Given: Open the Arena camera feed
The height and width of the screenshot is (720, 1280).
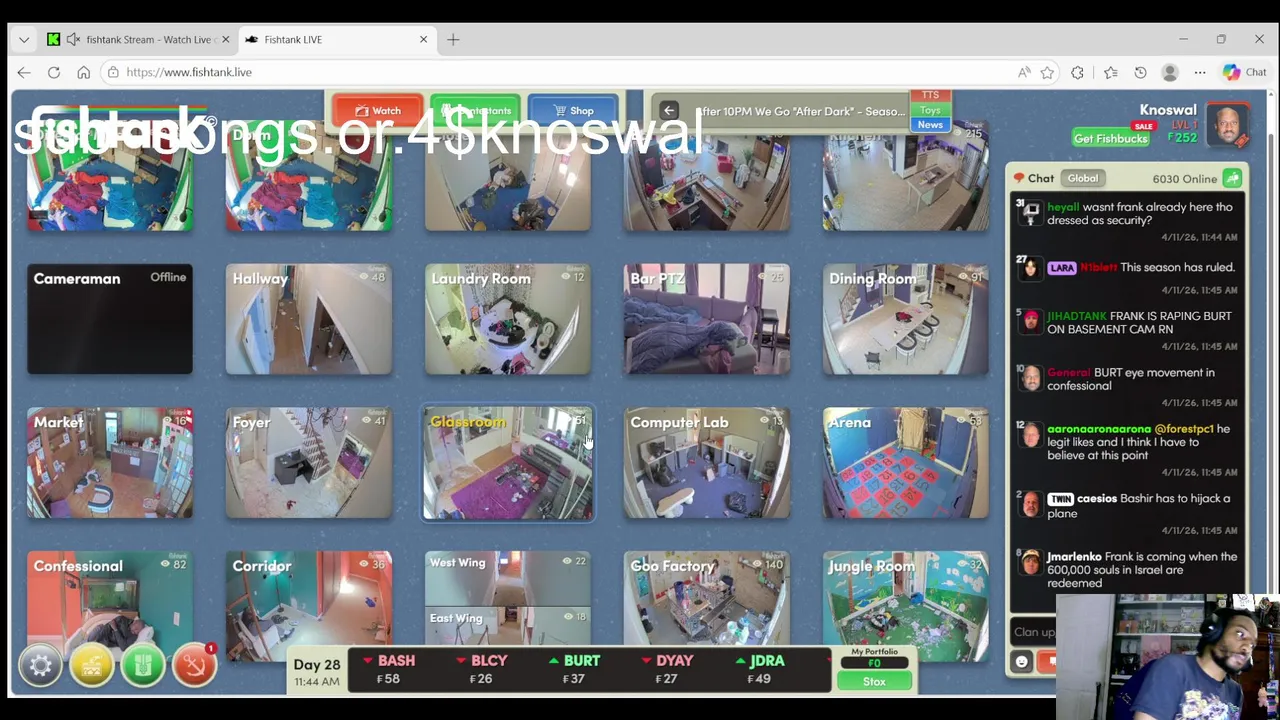Looking at the screenshot, I should (x=906, y=463).
